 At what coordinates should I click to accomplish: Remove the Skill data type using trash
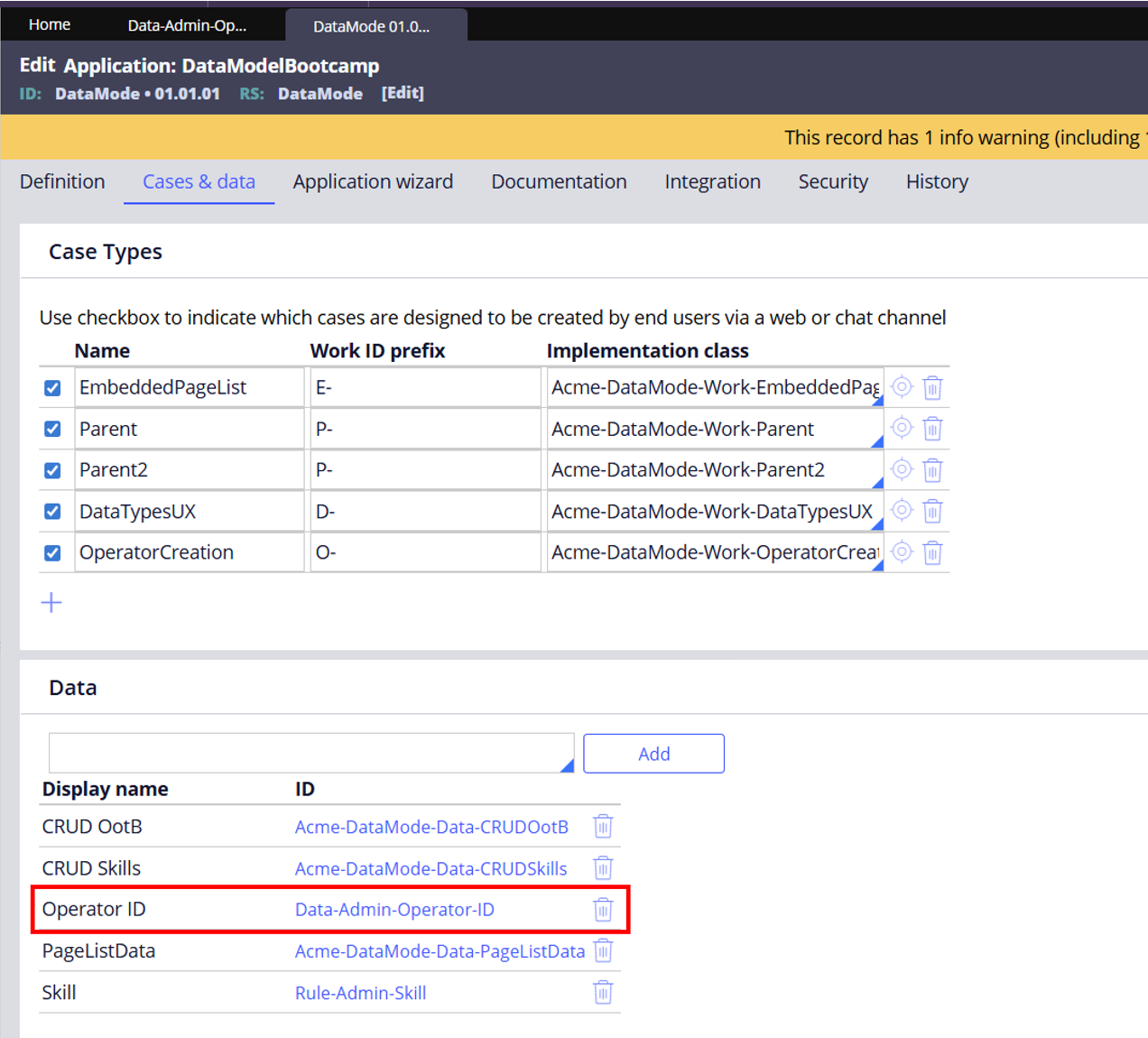click(603, 993)
